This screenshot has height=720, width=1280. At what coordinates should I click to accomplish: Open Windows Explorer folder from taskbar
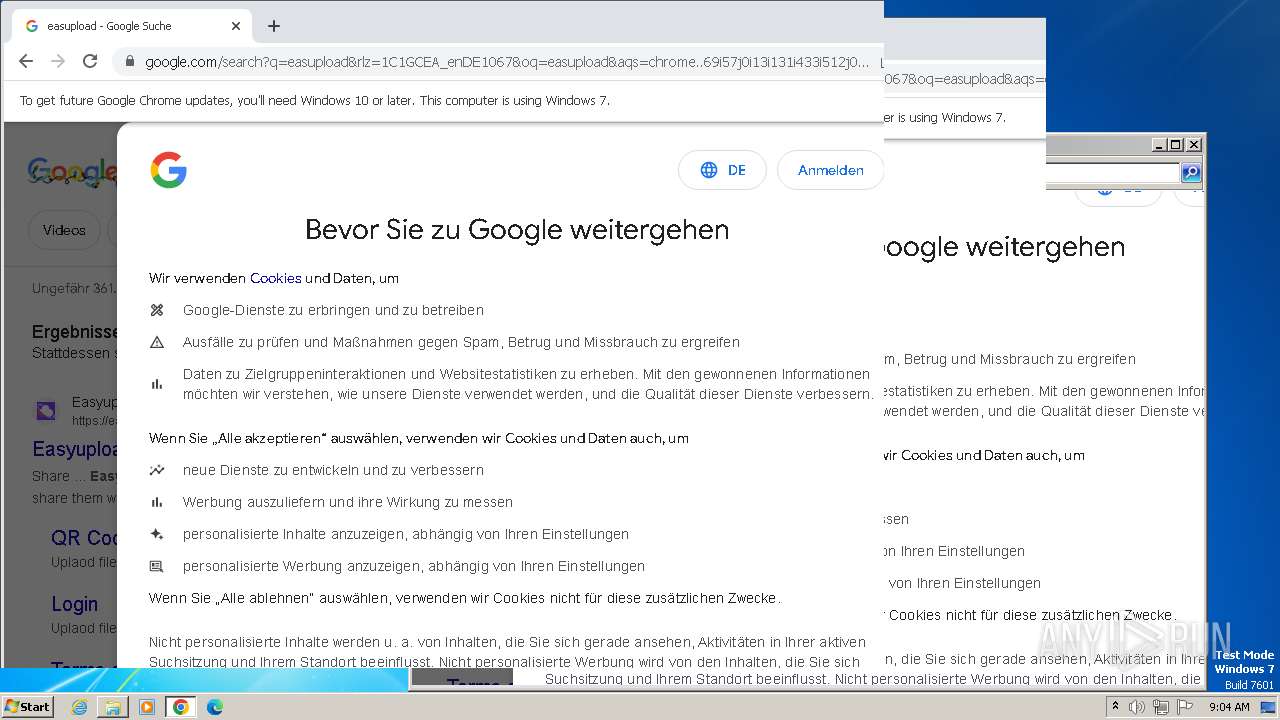point(113,707)
